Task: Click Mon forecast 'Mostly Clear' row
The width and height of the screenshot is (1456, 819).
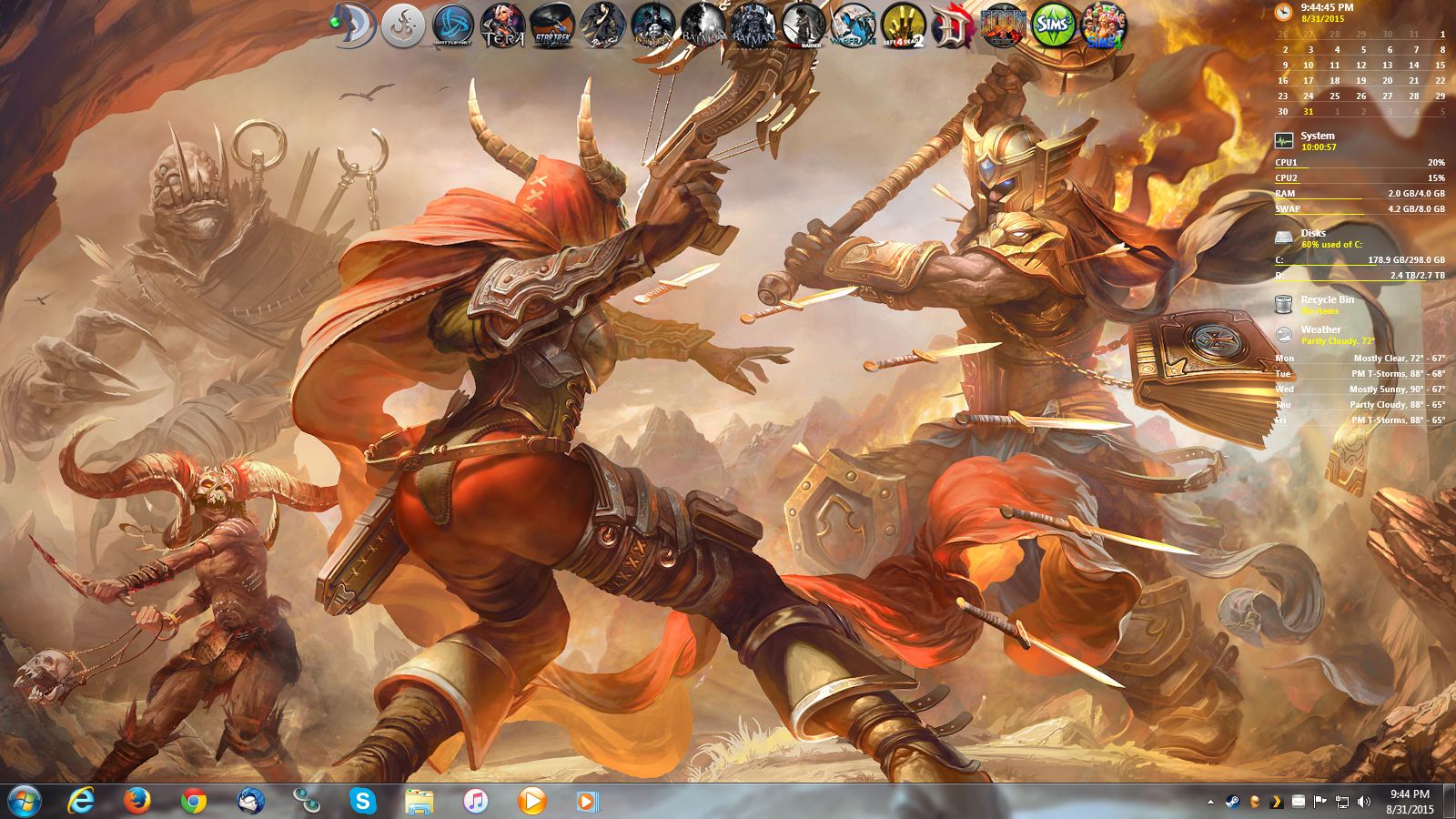Action: click(x=1360, y=359)
